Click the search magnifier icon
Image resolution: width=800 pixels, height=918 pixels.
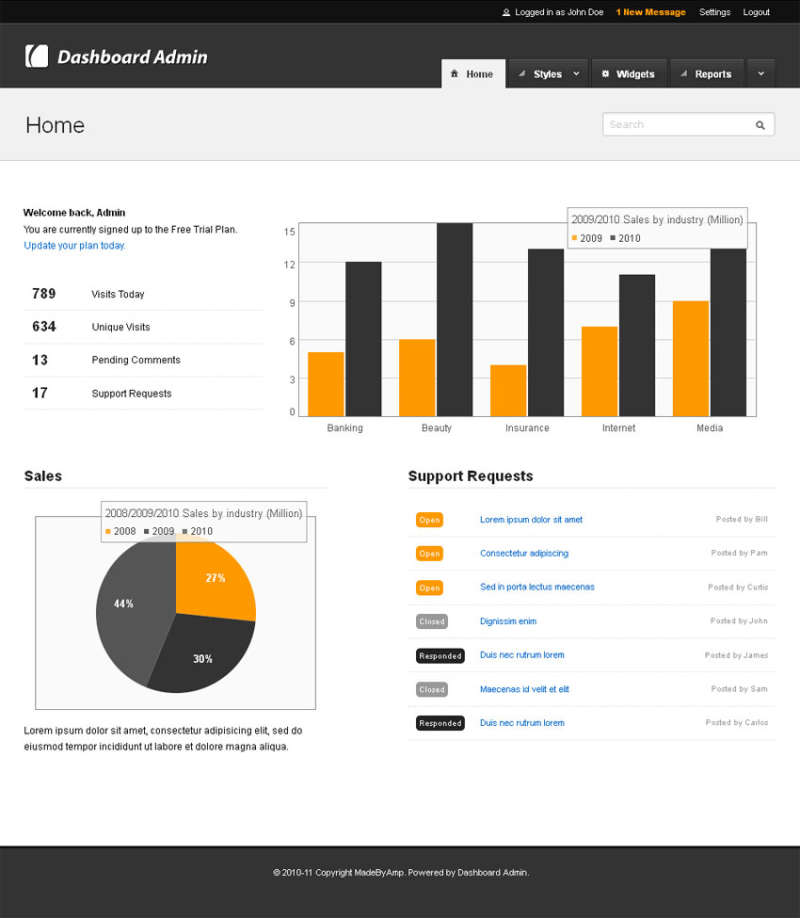[x=760, y=125]
